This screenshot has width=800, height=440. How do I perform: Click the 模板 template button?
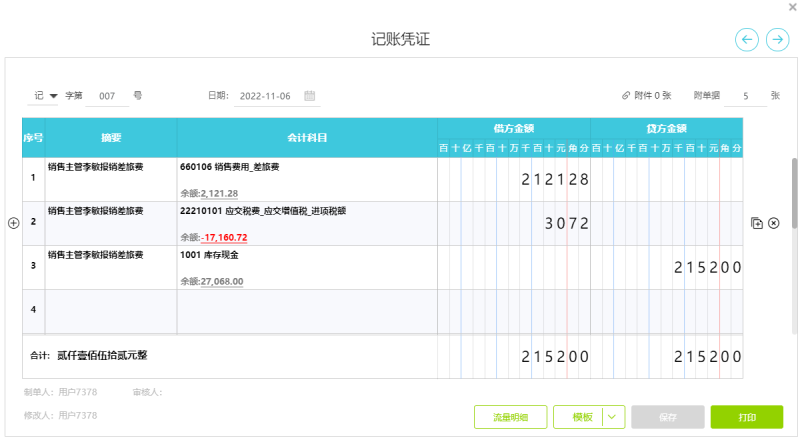click(x=582, y=417)
